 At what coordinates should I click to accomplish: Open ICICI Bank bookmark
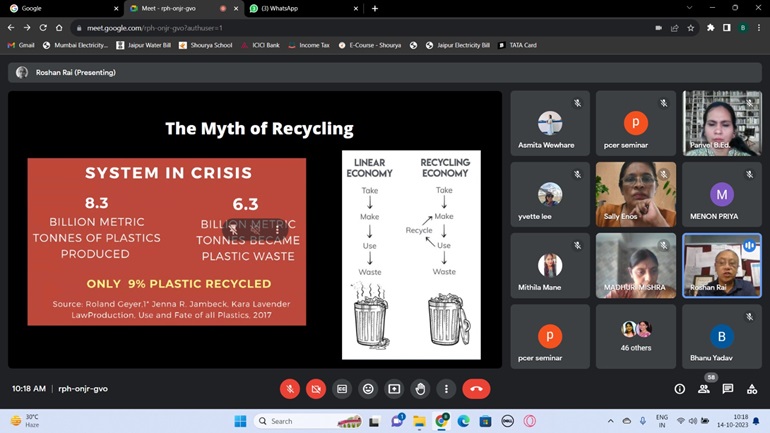260,45
